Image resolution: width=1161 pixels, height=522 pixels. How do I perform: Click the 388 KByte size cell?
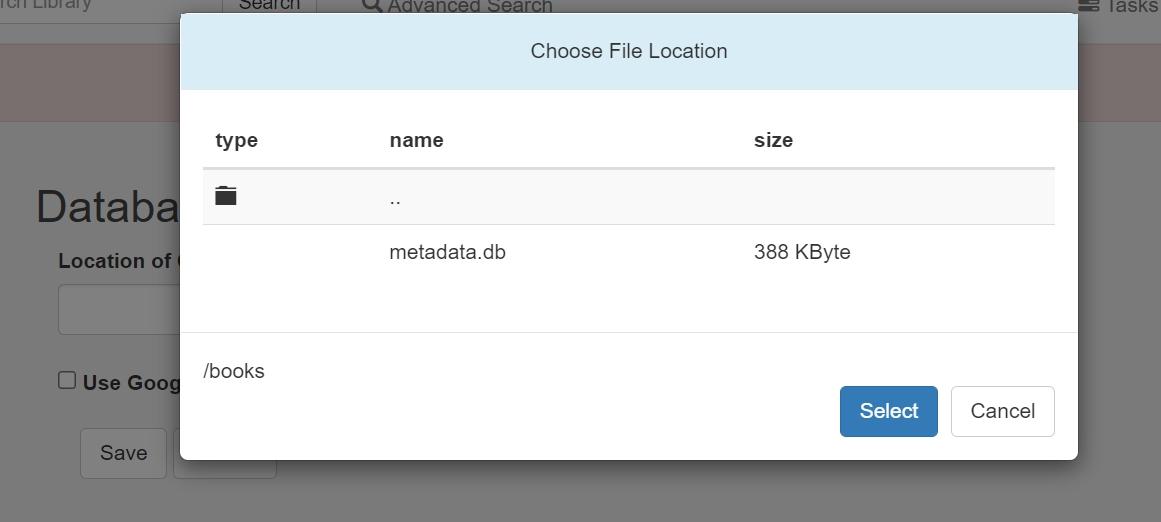click(x=802, y=252)
